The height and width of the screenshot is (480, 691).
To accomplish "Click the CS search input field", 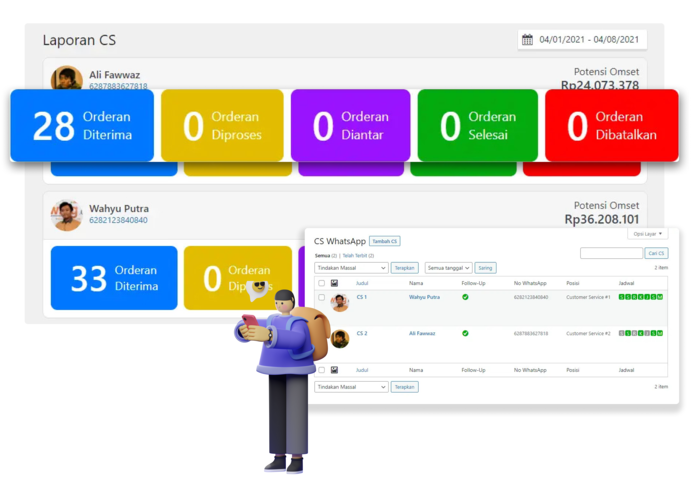I will pos(611,253).
